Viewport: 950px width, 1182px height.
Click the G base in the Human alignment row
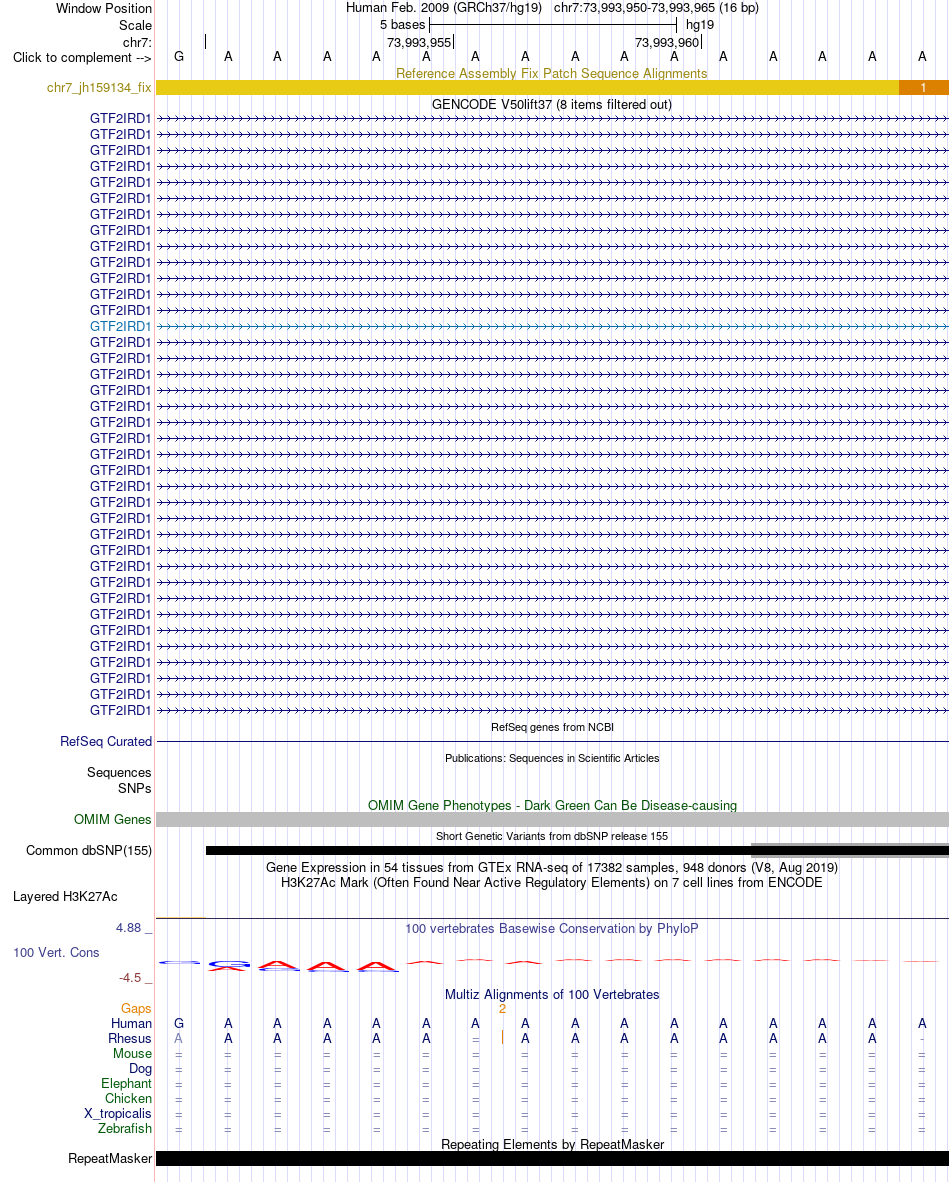(x=179, y=1024)
